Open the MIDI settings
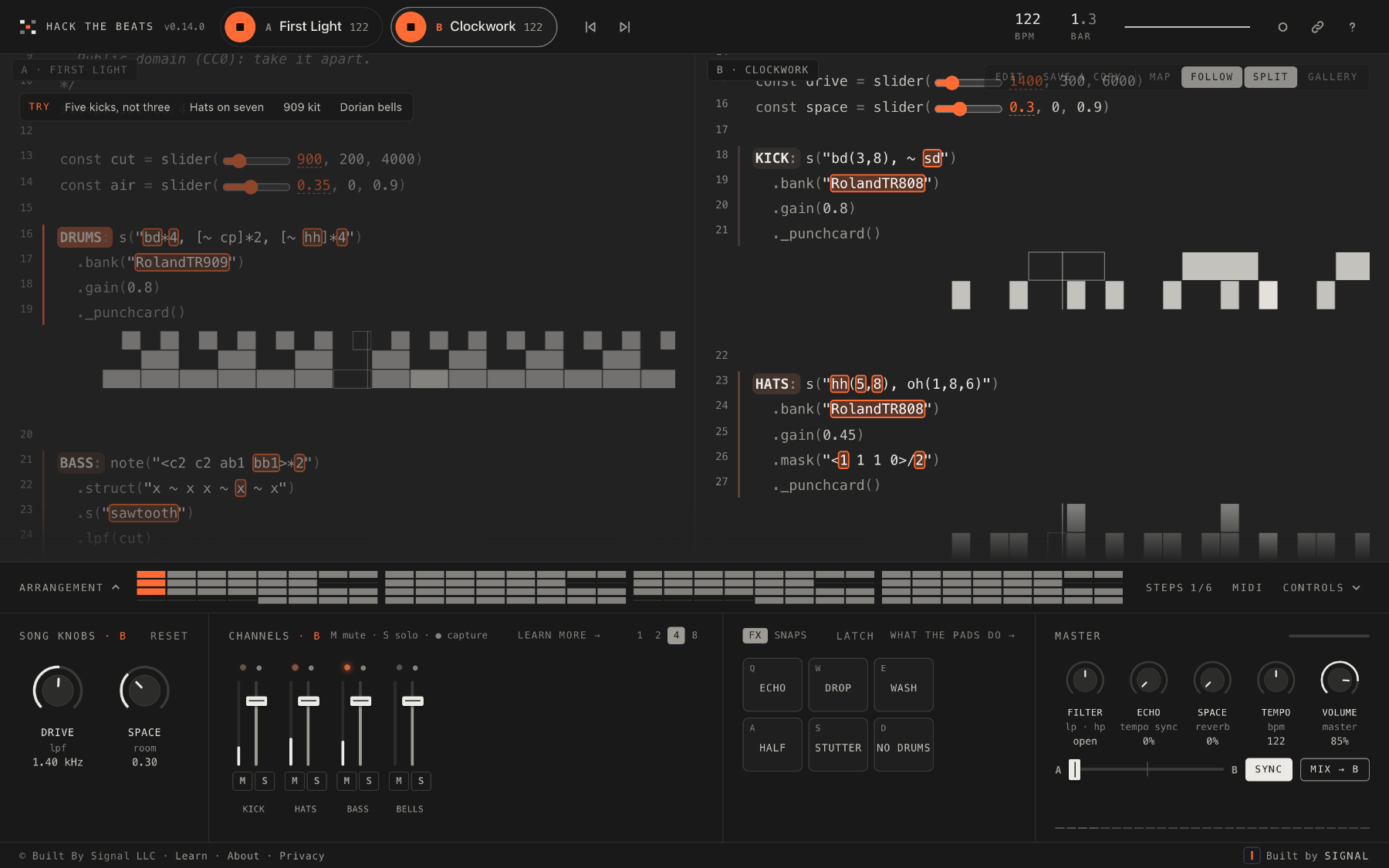Screen dimensions: 1389x868 point(1247,587)
